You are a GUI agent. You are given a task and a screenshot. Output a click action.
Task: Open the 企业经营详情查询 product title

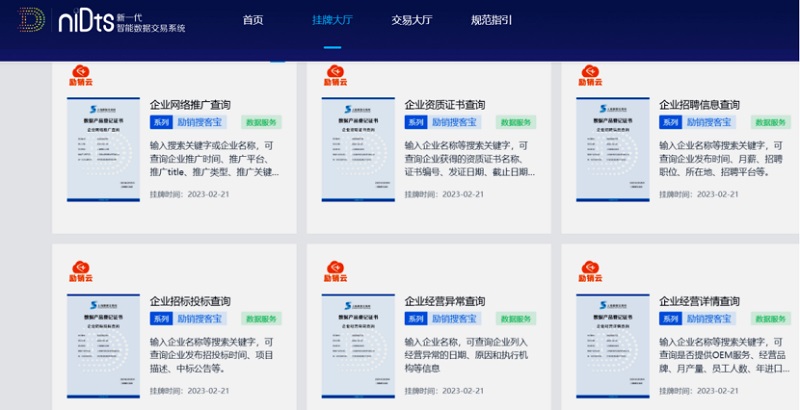700,300
